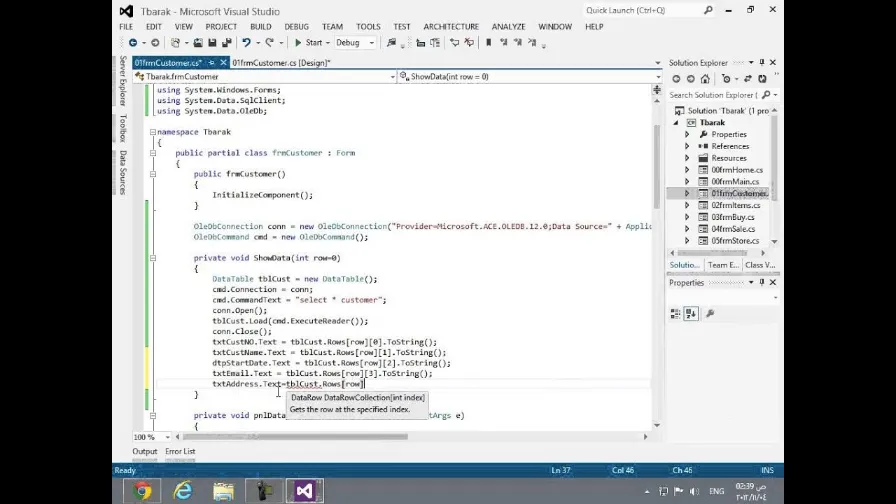The height and width of the screenshot is (504, 896).
Task: Expand the References node
Action: coord(687,146)
